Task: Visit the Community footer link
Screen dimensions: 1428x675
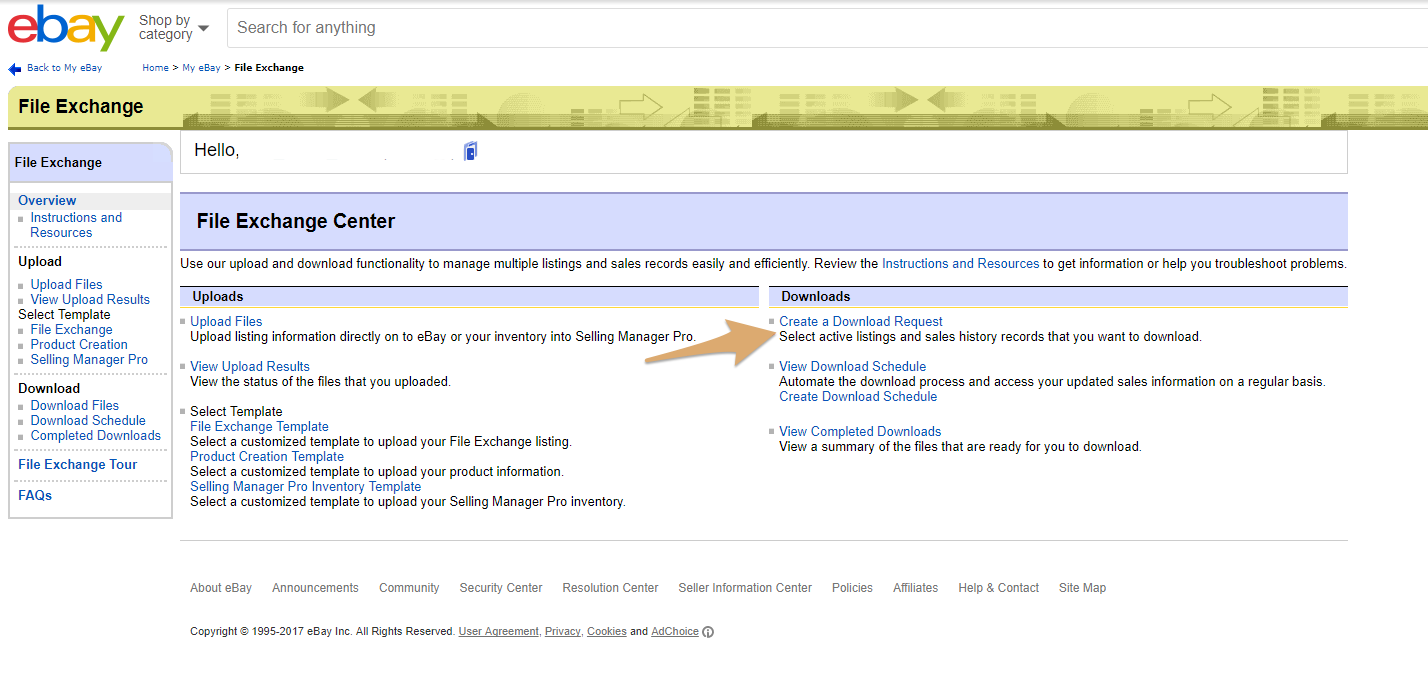Action: pos(409,588)
